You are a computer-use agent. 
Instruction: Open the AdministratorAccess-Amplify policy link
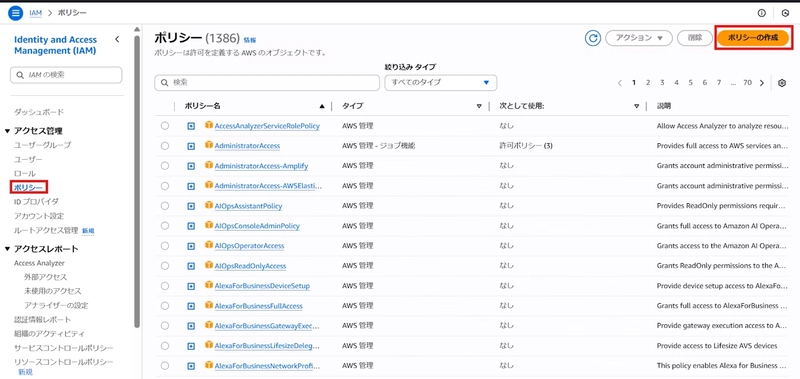[x=261, y=166]
